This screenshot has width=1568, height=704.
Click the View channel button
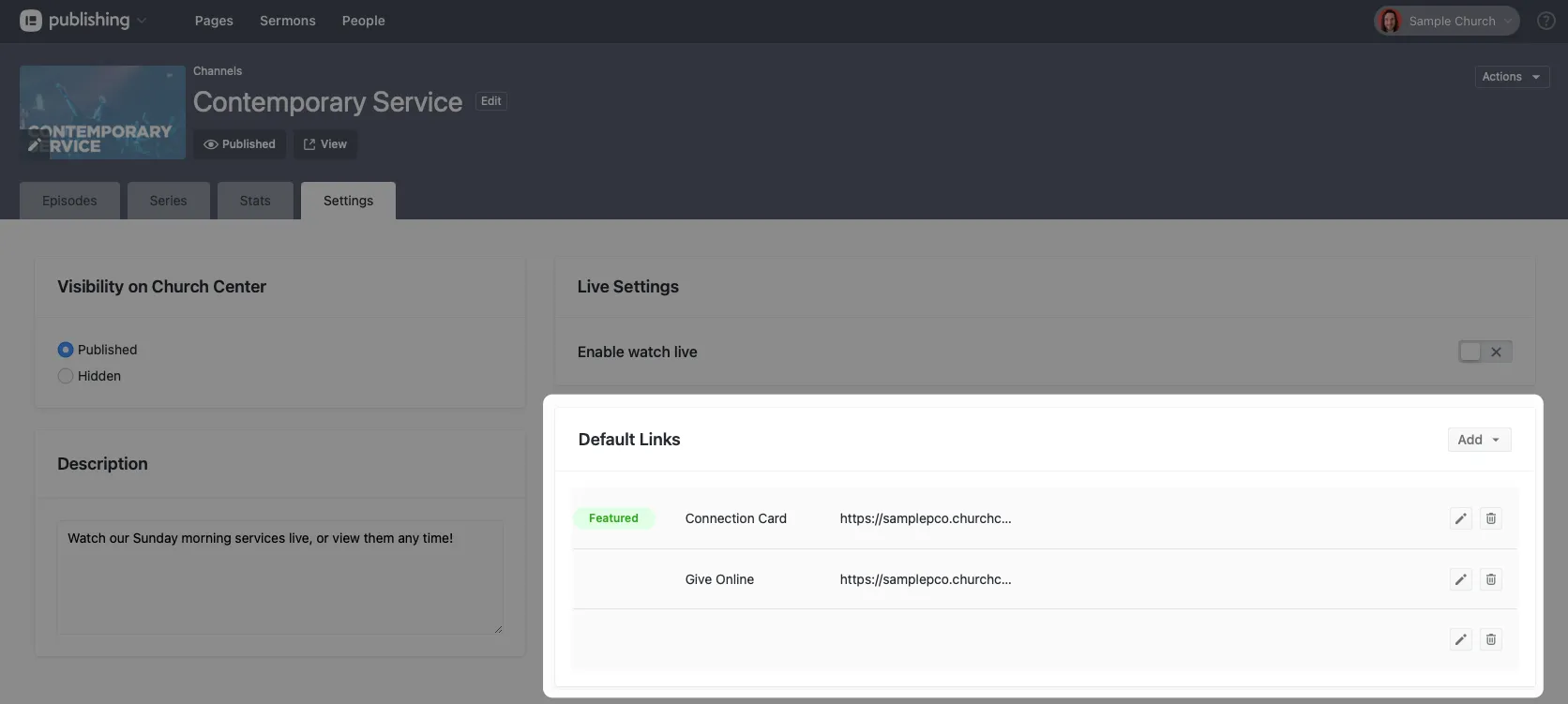[324, 144]
